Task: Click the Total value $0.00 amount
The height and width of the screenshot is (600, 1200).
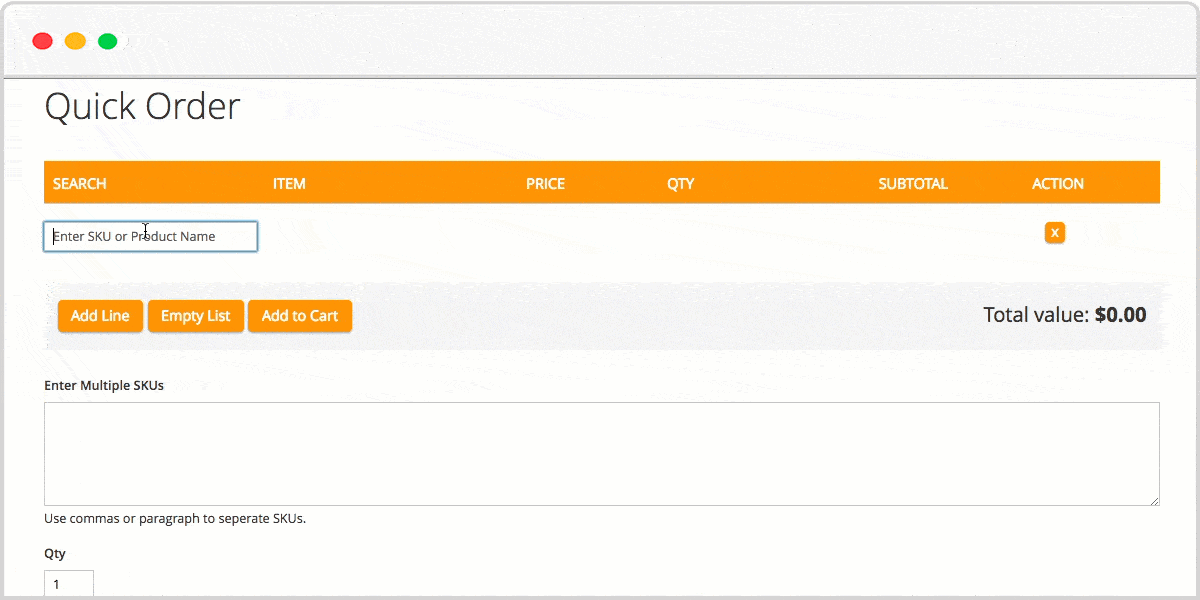Action: [1120, 316]
